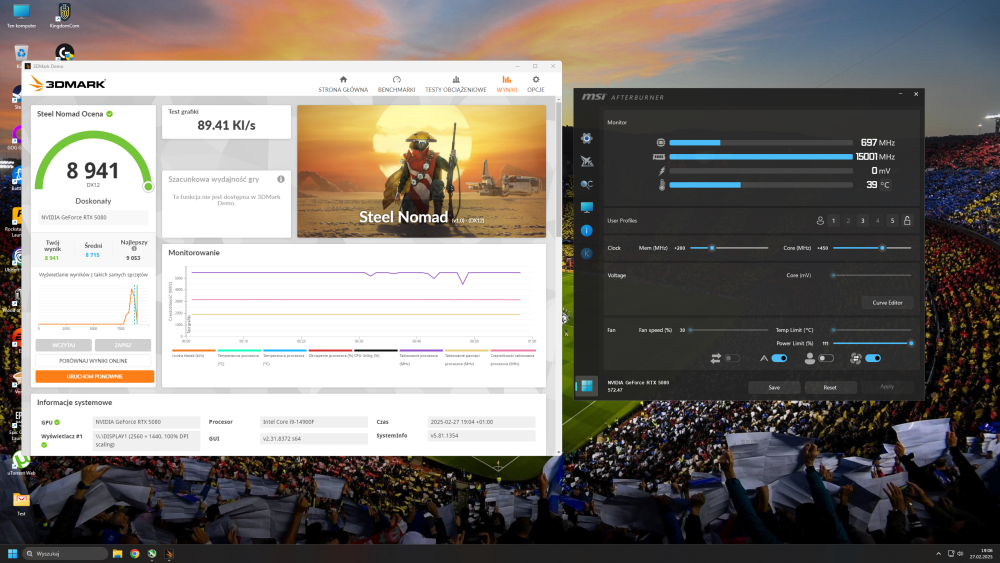This screenshot has height=563, width=1000.
Task: Click the Apply button in Afterburner
Action: tap(886, 387)
